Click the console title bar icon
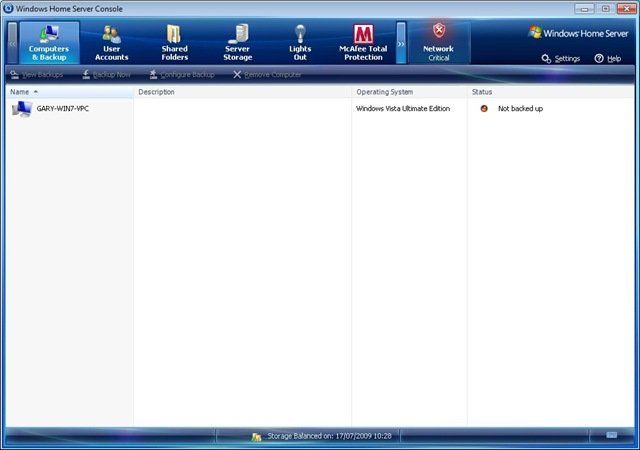 (7, 8)
